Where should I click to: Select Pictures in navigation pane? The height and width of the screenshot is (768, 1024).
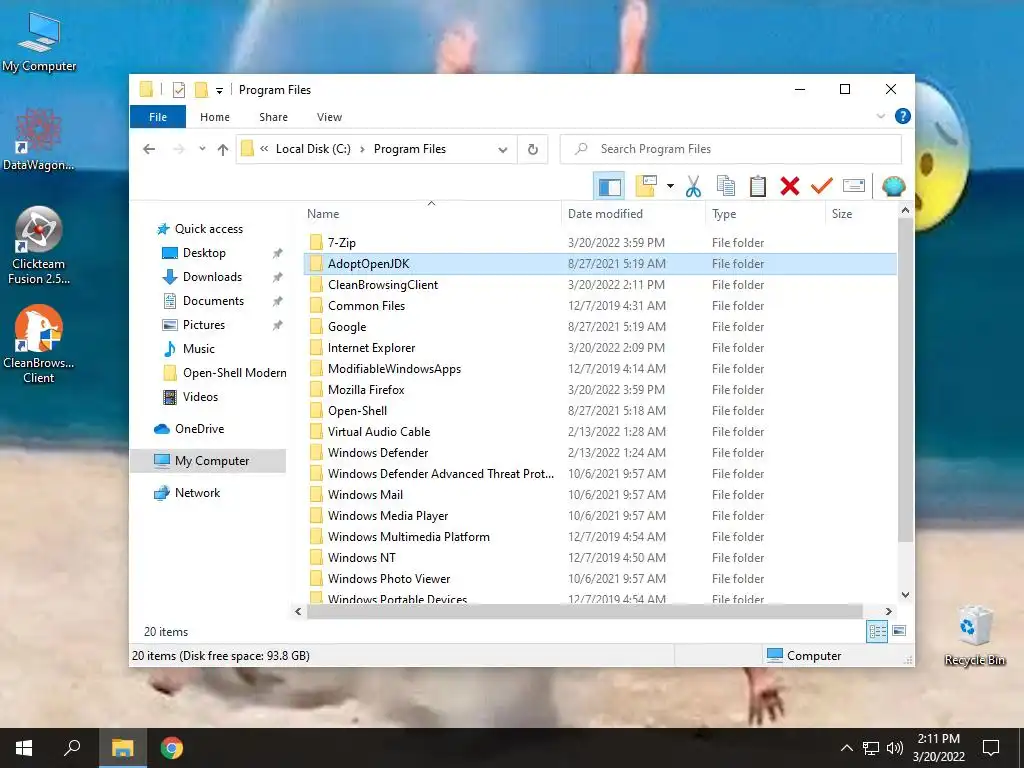click(x=204, y=325)
